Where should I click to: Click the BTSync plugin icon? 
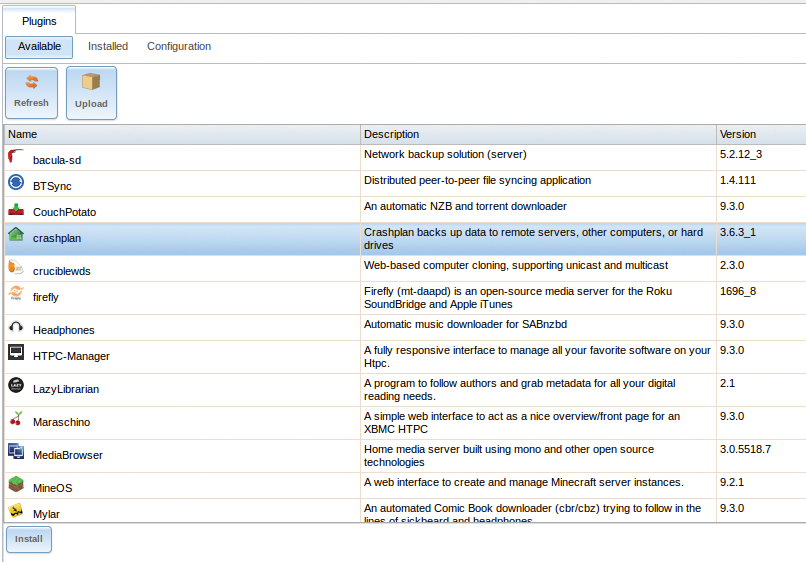click(x=16, y=182)
